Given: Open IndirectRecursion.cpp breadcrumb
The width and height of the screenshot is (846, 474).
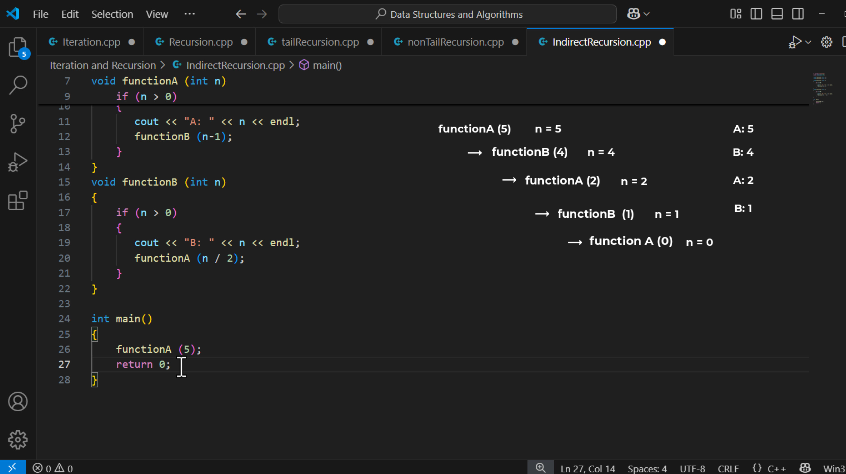Looking at the screenshot, I should (x=235, y=65).
